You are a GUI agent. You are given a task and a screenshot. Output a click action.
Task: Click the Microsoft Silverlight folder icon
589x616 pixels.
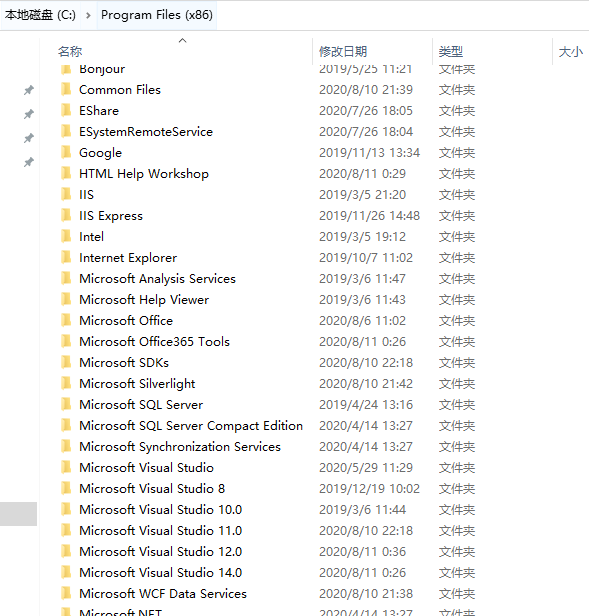pyautogui.click(x=66, y=383)
